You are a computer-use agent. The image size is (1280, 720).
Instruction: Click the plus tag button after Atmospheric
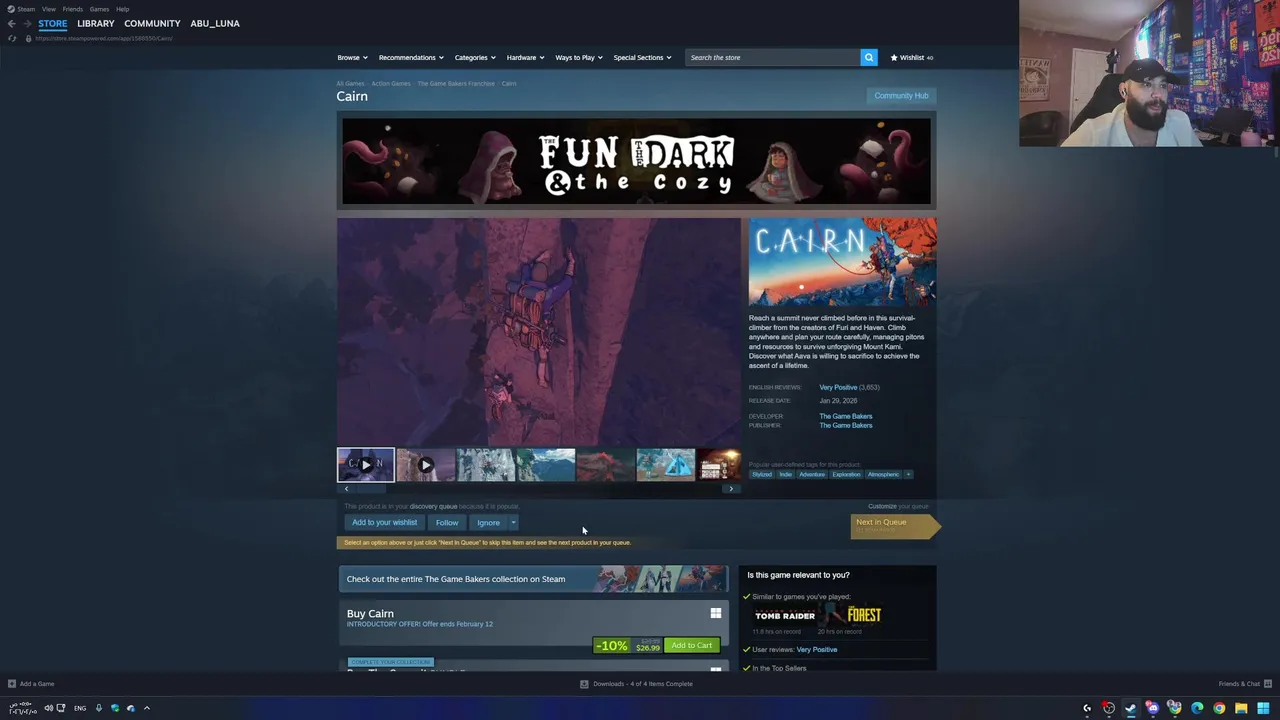908,474
